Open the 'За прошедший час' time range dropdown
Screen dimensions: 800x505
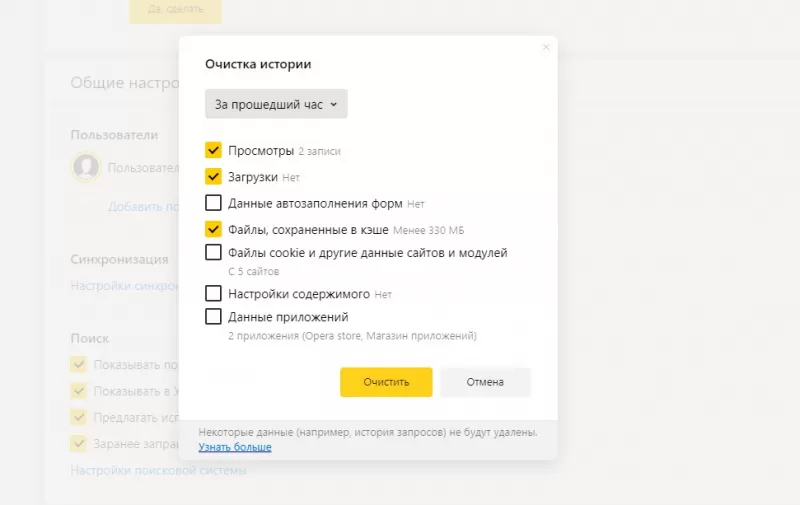coord(276,104)
